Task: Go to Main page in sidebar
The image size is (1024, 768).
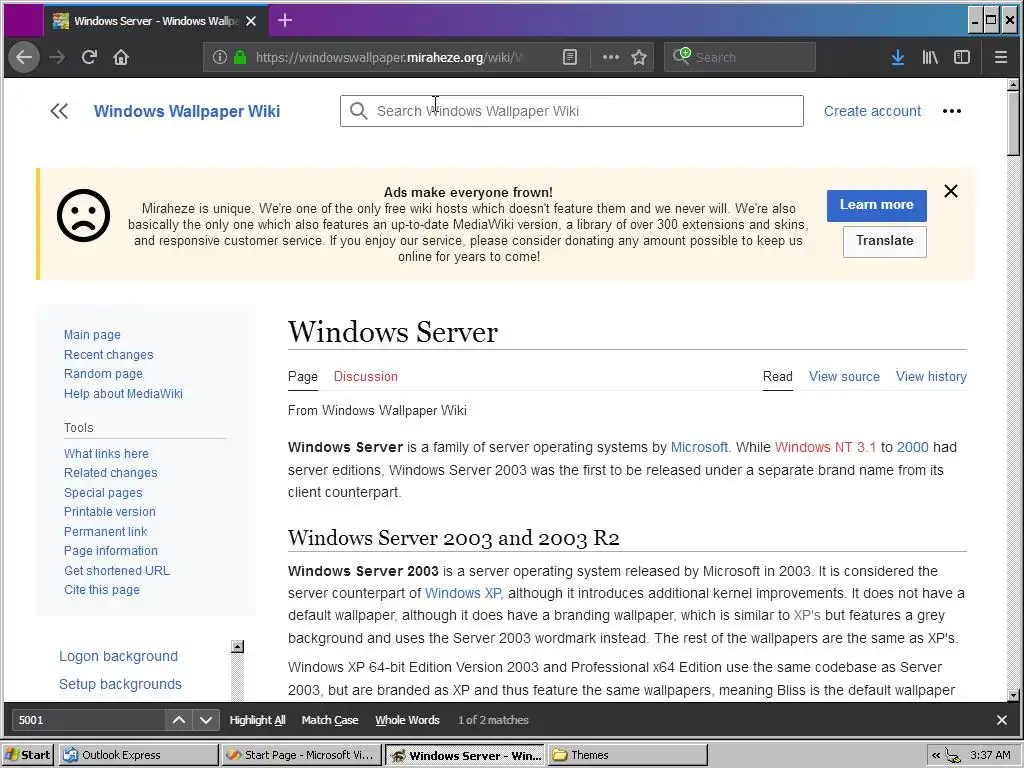Action: click(92, 335)
